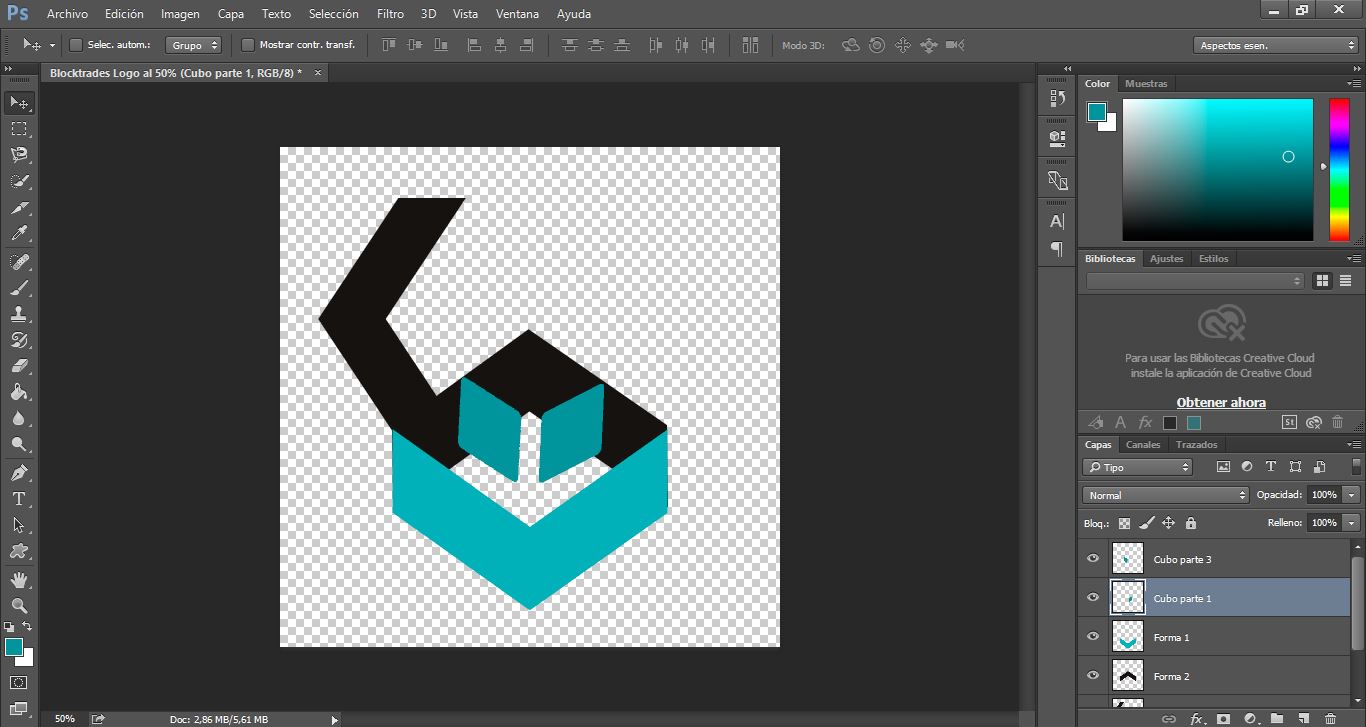
Task: Create a new group folder
Action: pyautogui.click(x=1277, y=718)
